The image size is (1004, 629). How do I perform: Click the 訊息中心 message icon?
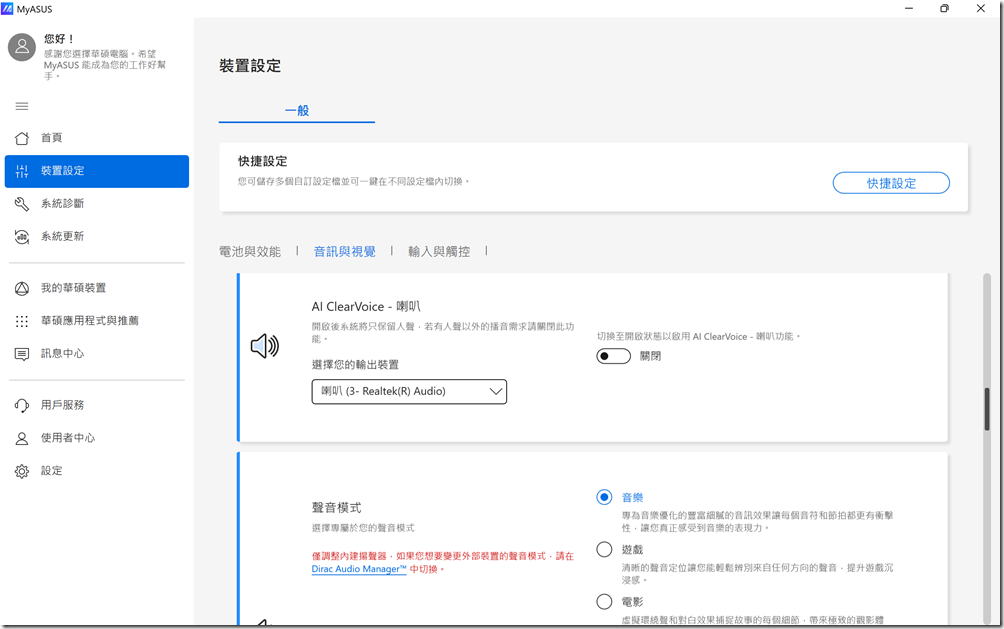[x=22, y=354]
